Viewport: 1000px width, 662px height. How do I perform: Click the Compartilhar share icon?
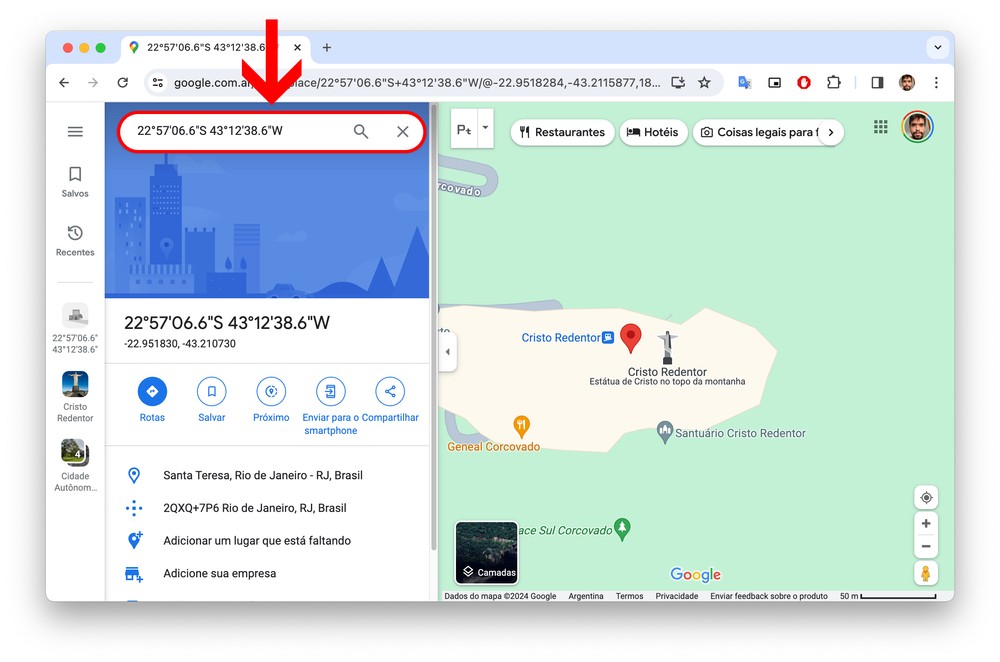point(390,391)
